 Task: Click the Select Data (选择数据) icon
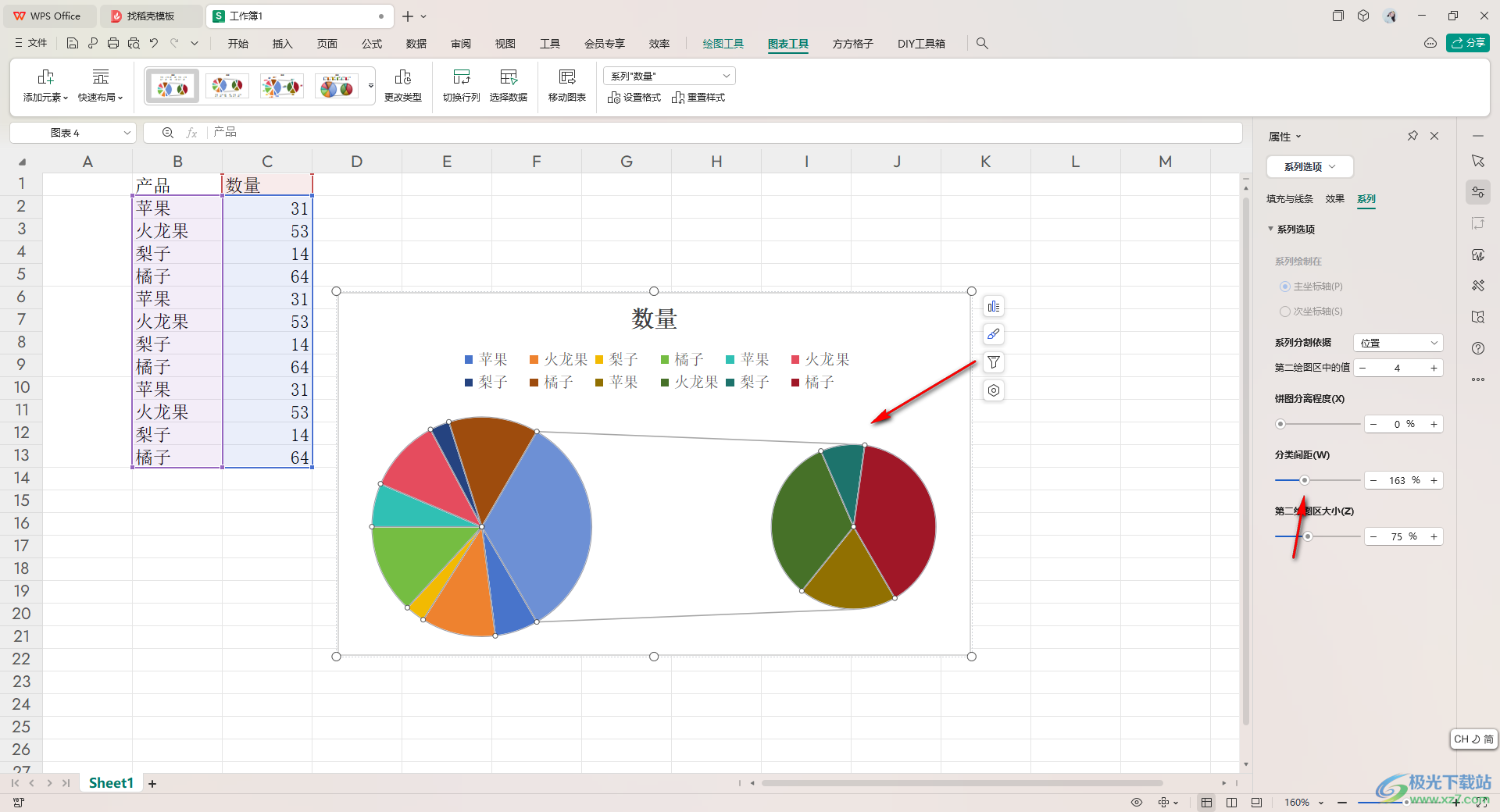click(x=508, y=77)
